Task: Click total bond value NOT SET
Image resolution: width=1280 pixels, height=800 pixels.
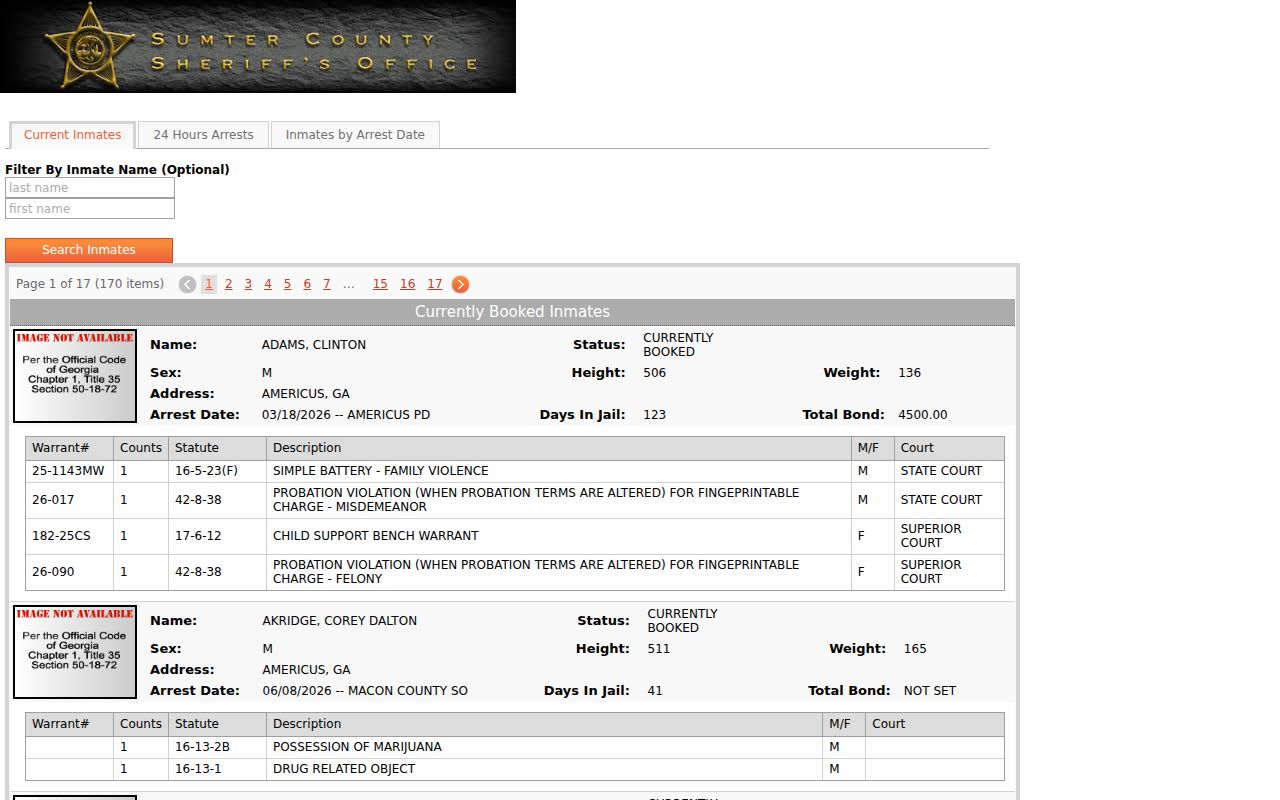Action: 930,691
